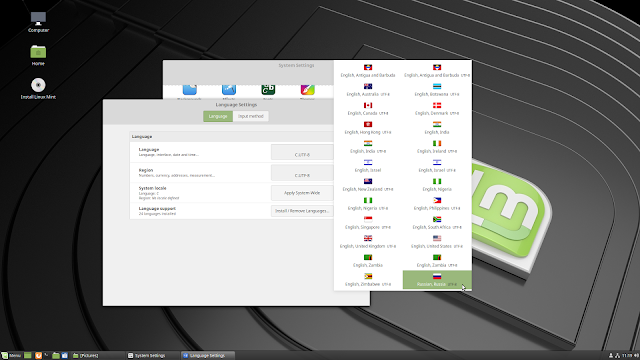Choose the Hong Kong flag entry
The width and height of the screenshot is (640, 360).
[368, 128]
